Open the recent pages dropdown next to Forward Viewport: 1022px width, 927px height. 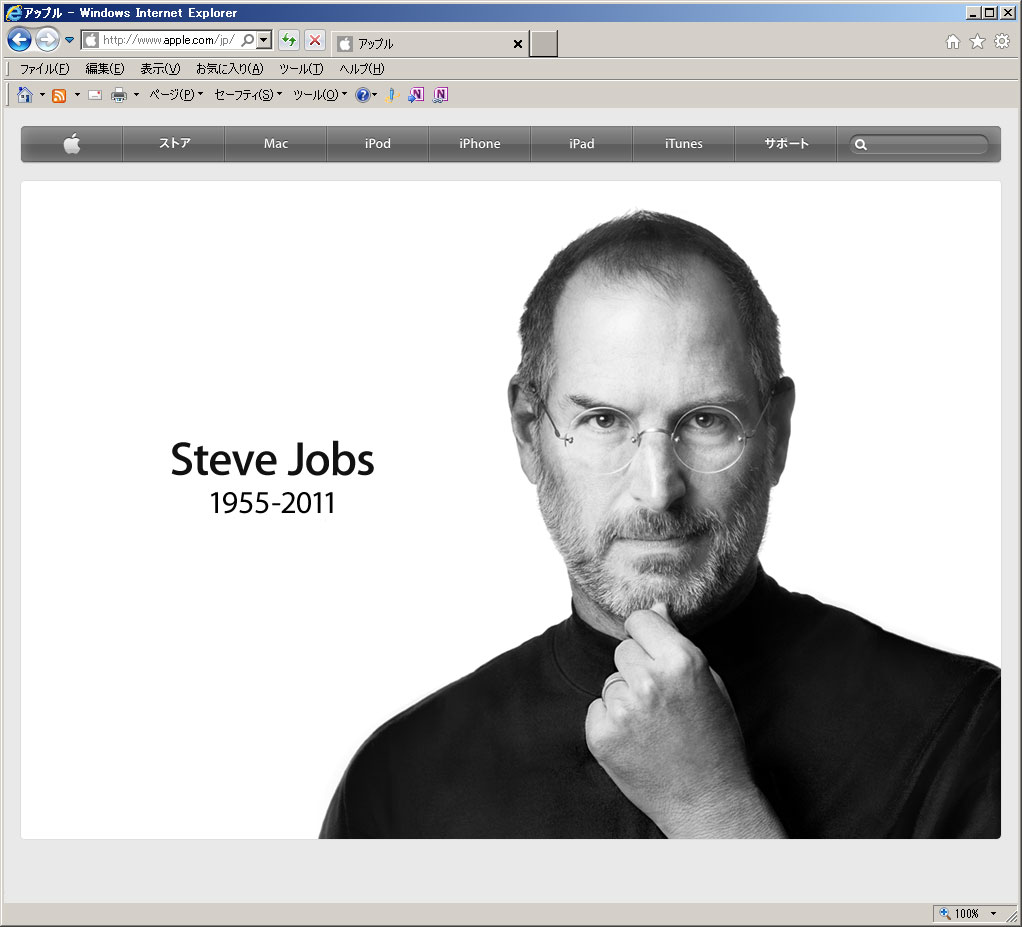[69, 40]
